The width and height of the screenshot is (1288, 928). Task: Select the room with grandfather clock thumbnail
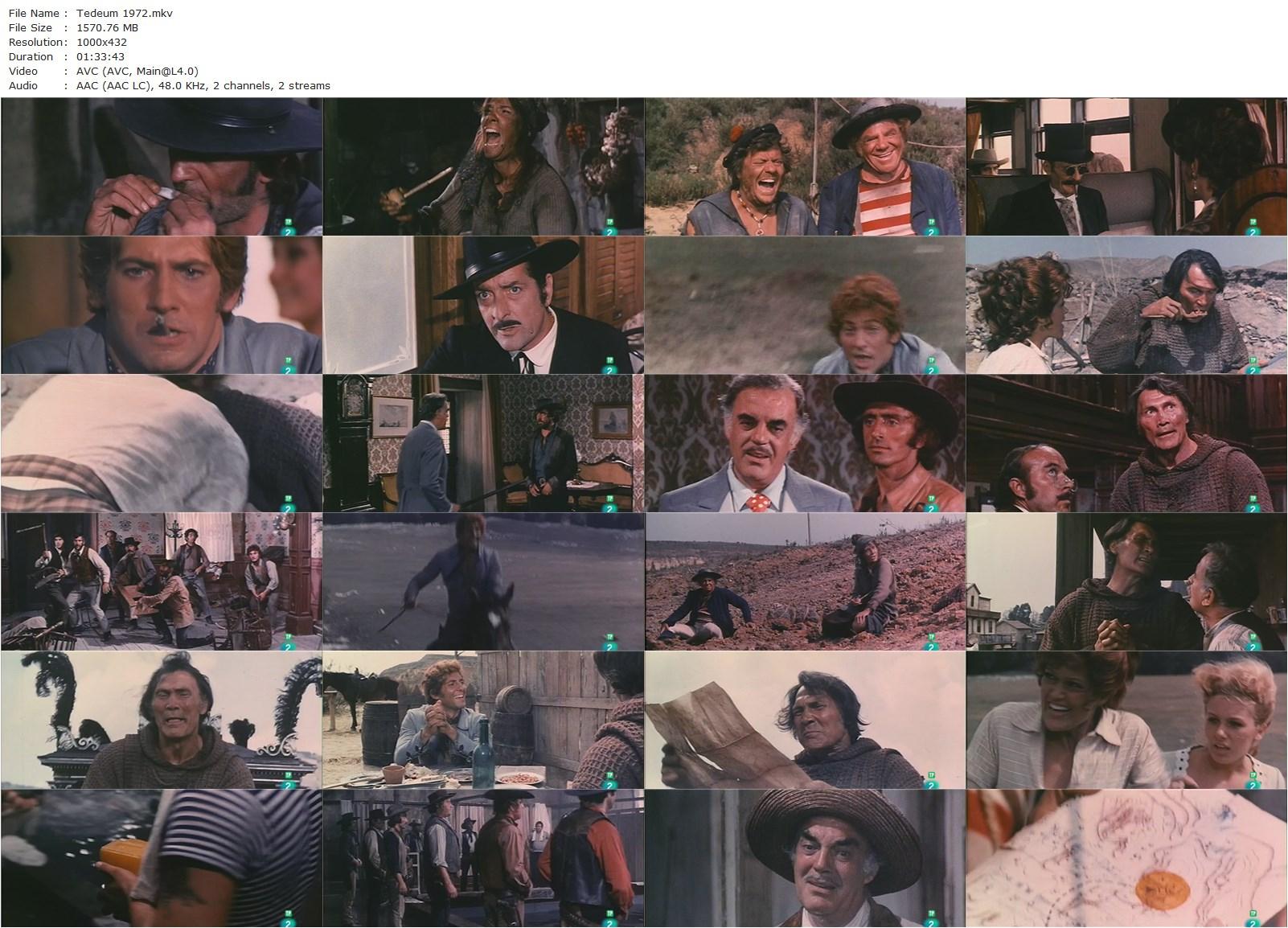pos(483,443)
